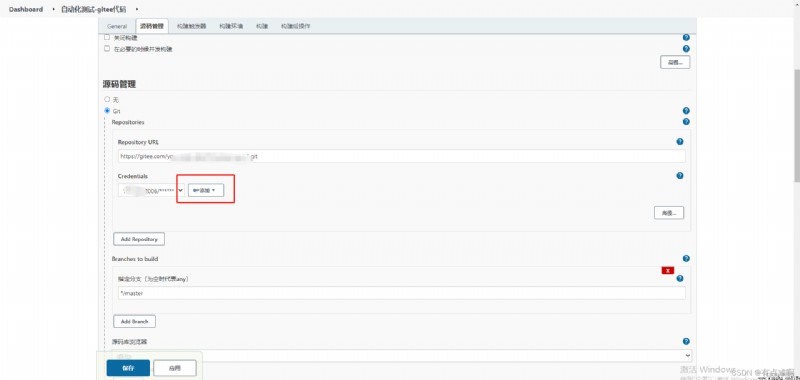The width and height of the screenshot is (800, 380).
Task: Apply changes with 应用 button
Action: pyautogui.click(x=175, y=368)
